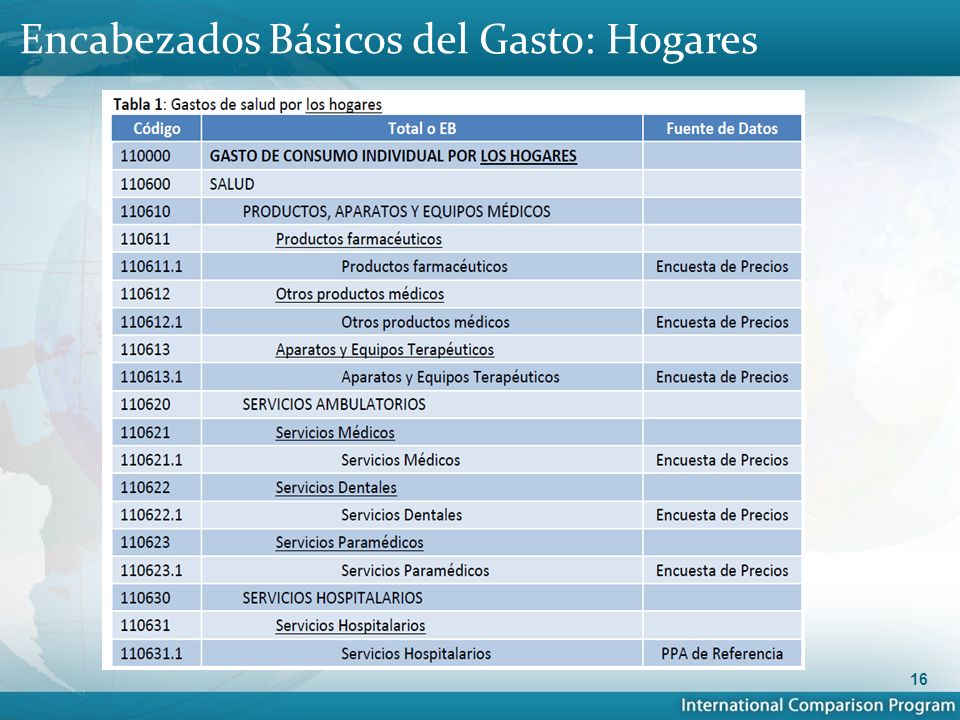Click 'International Comparison Program' footer text

click(x=817, y=705)
